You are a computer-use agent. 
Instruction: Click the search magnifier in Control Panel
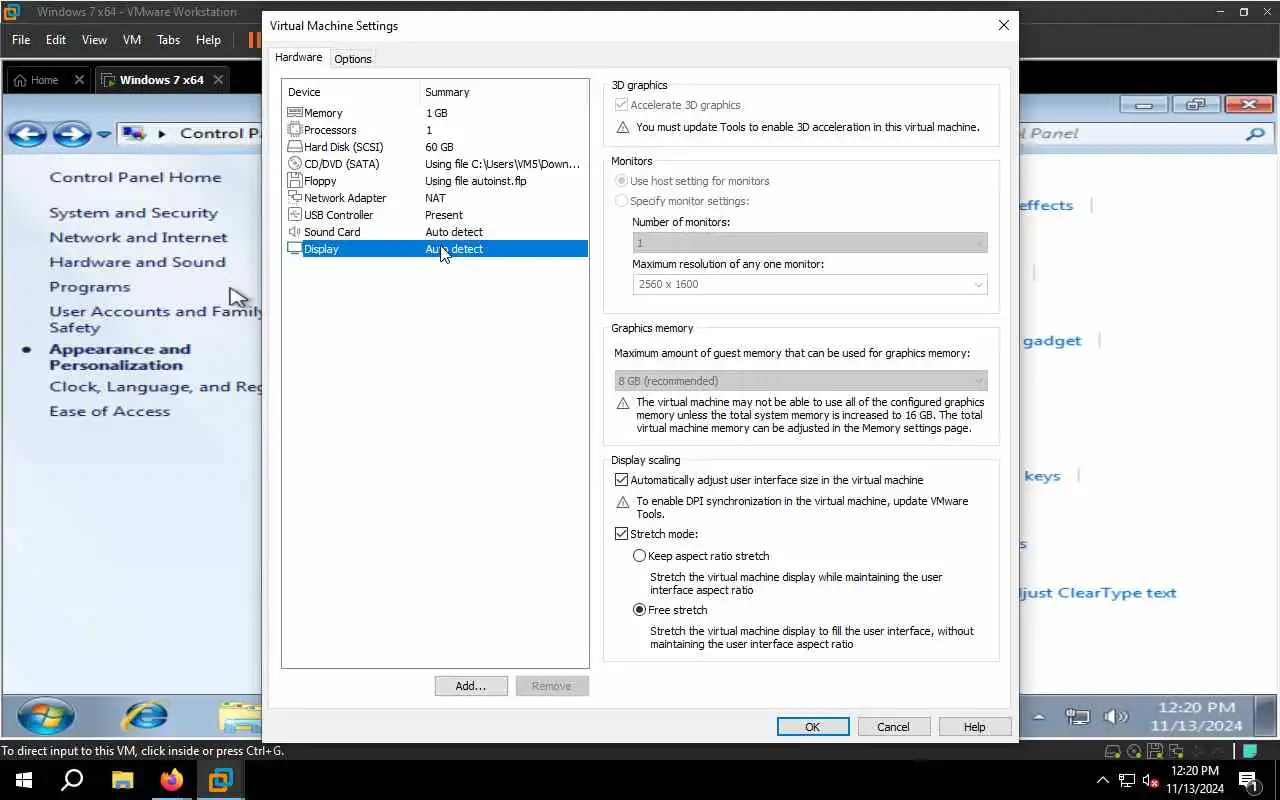[x=1255, y=133]
